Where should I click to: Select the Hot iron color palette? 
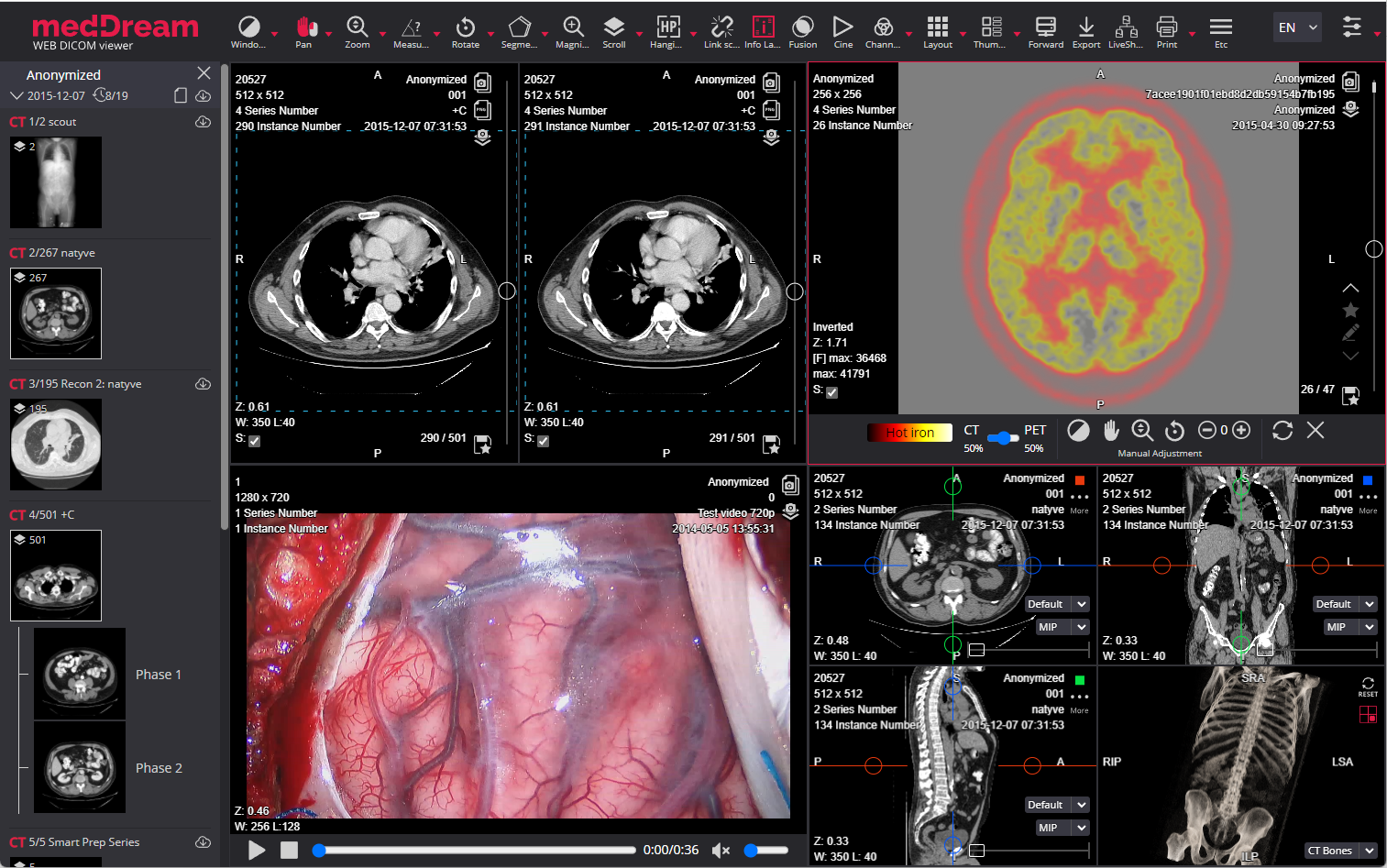pyautogui.click(x=908, y=433)
